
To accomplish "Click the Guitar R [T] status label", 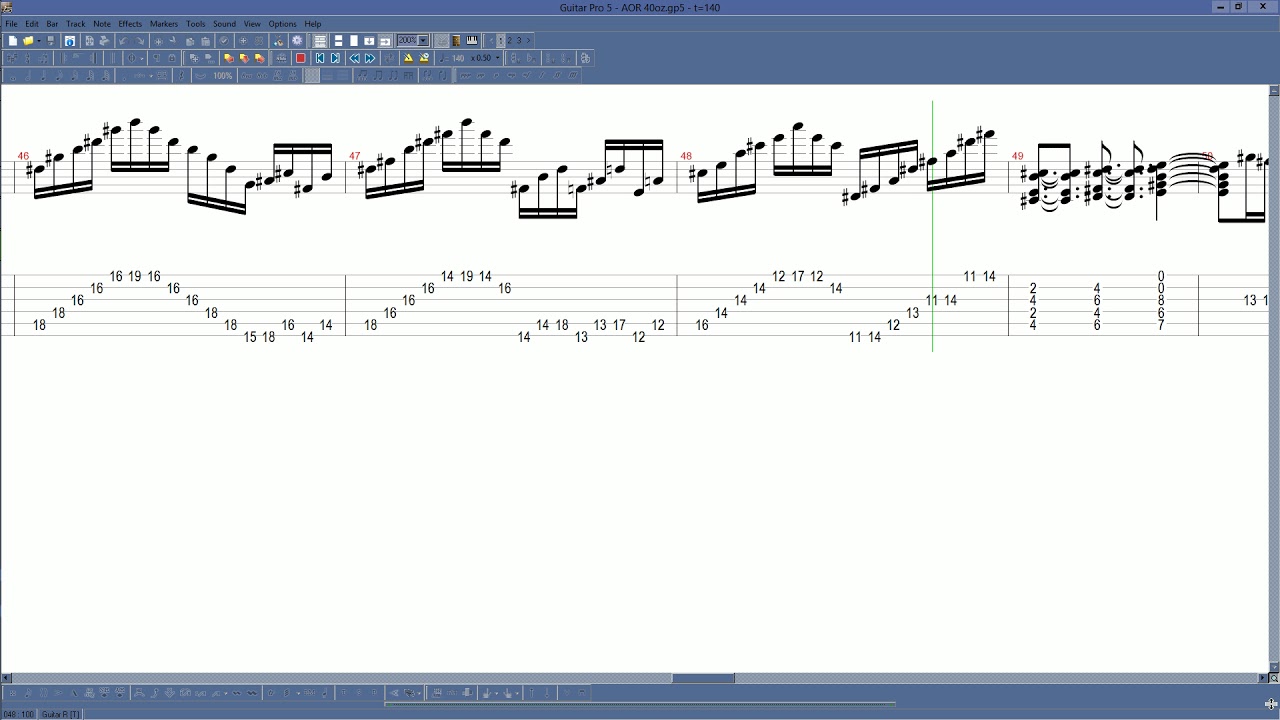I will click(x=60, y=714).
